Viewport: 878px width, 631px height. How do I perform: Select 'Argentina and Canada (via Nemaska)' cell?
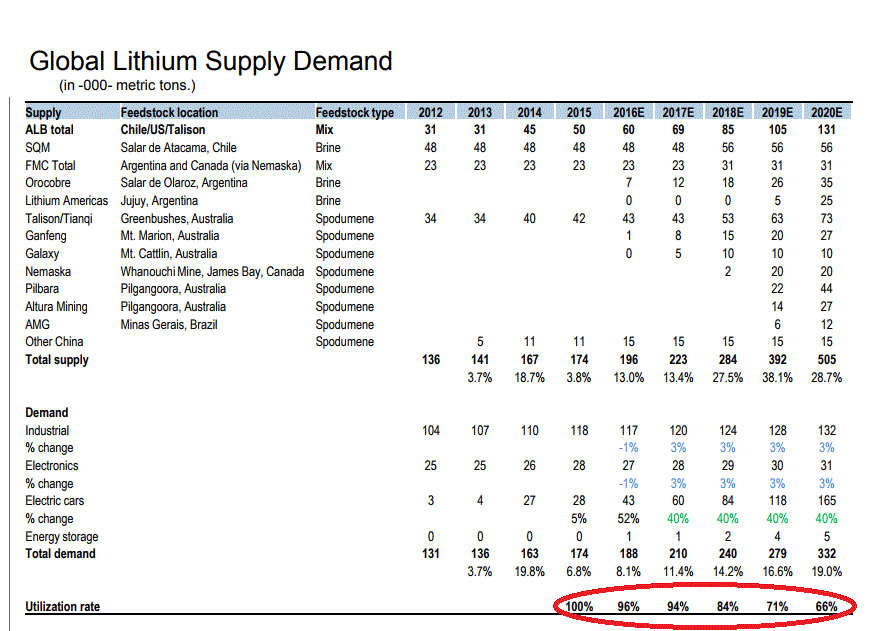click(x=211, y=166)
